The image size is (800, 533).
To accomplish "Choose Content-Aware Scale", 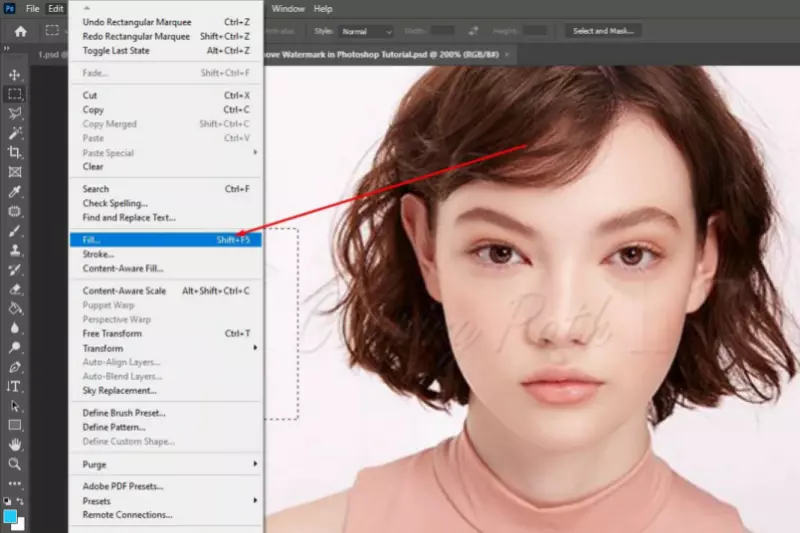I will [x=165, y=291].
